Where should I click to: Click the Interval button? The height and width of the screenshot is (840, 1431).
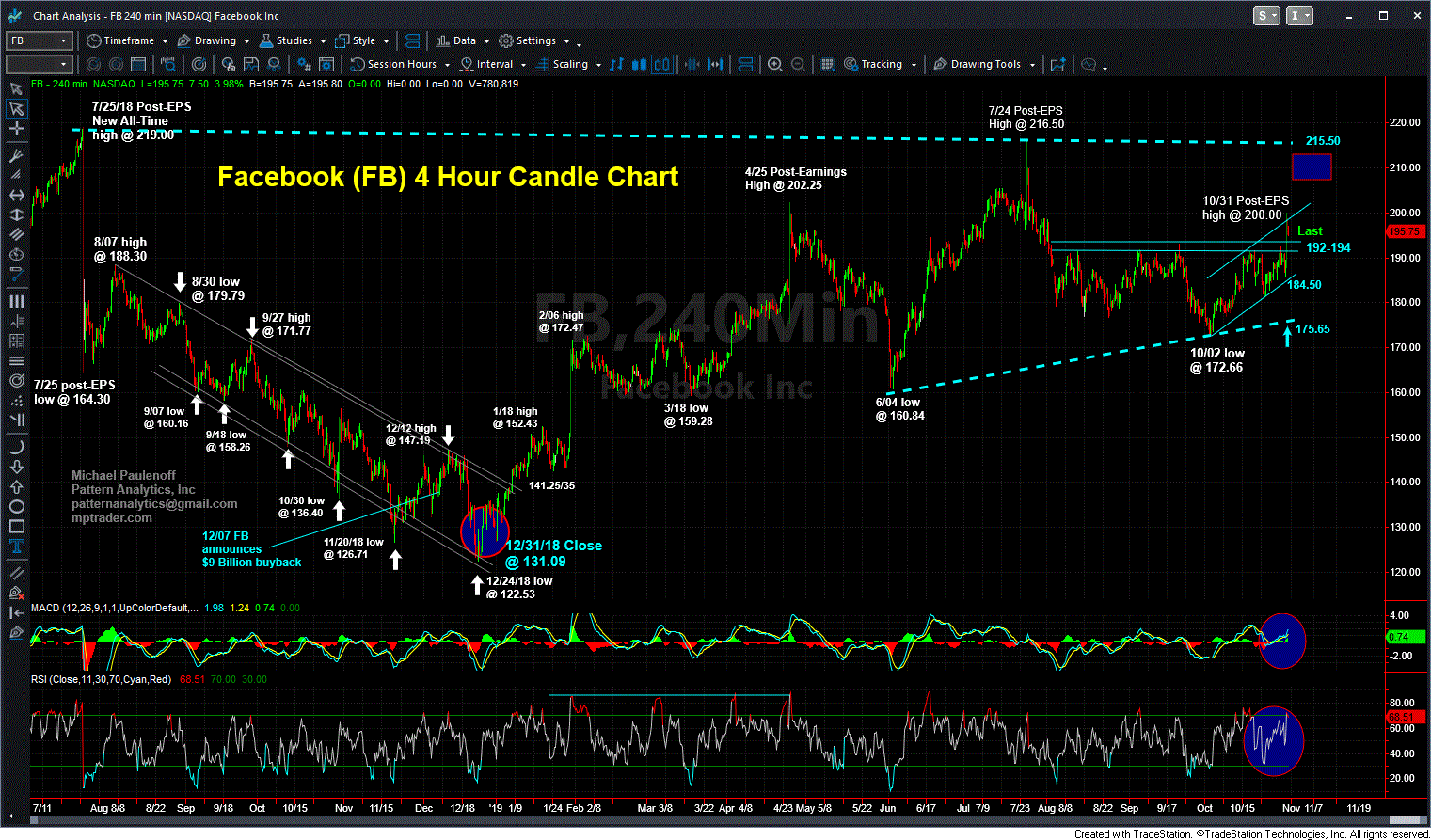click(x=486, y=64)
